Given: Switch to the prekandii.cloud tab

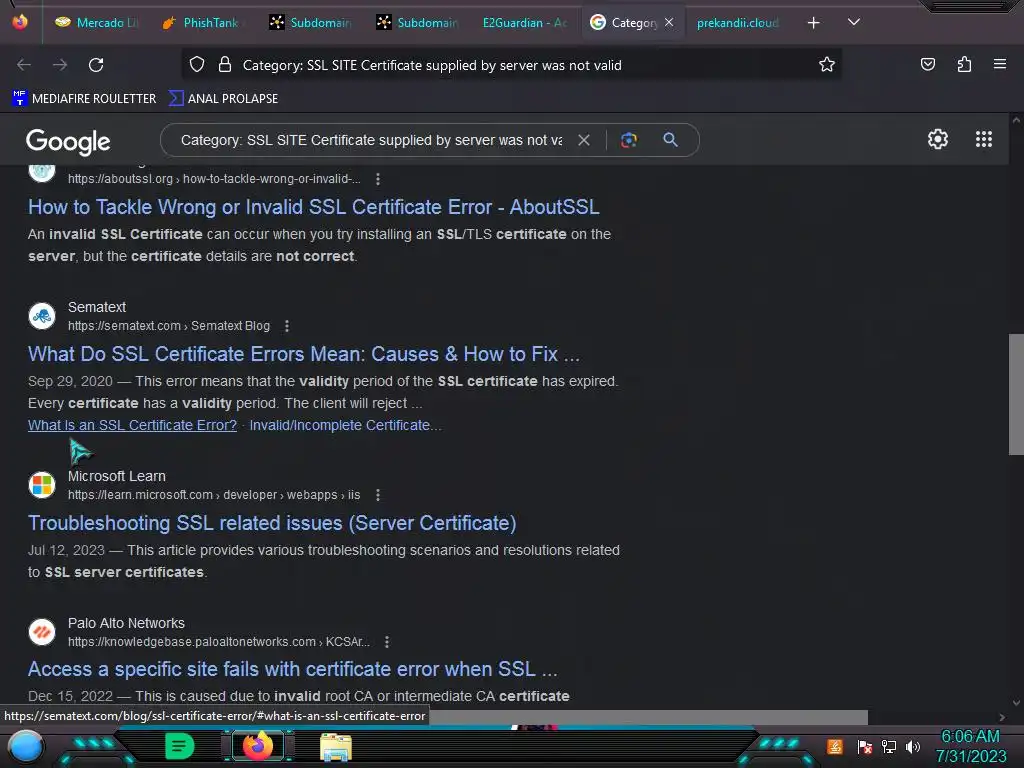Looking at the screenshot, I should tap(737, 23).
